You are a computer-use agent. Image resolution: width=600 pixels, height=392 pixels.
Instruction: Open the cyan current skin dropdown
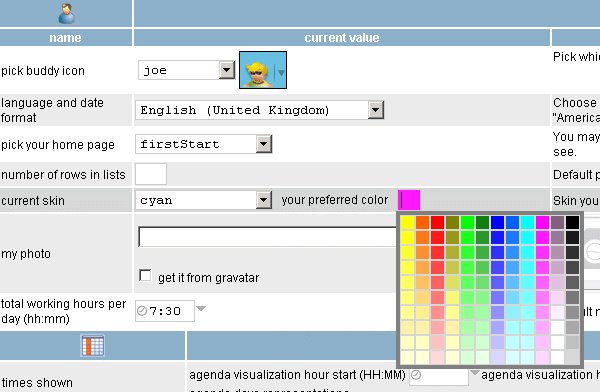204,200
